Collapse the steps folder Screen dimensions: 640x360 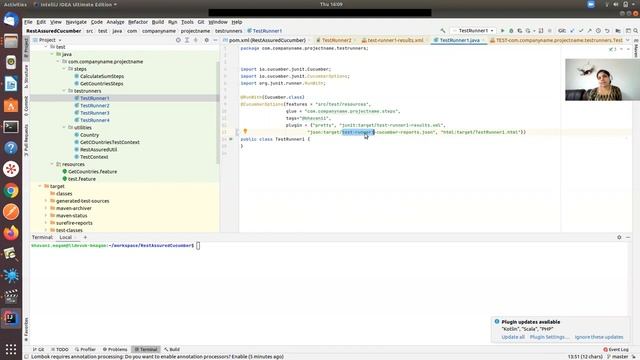coord(64,69)
